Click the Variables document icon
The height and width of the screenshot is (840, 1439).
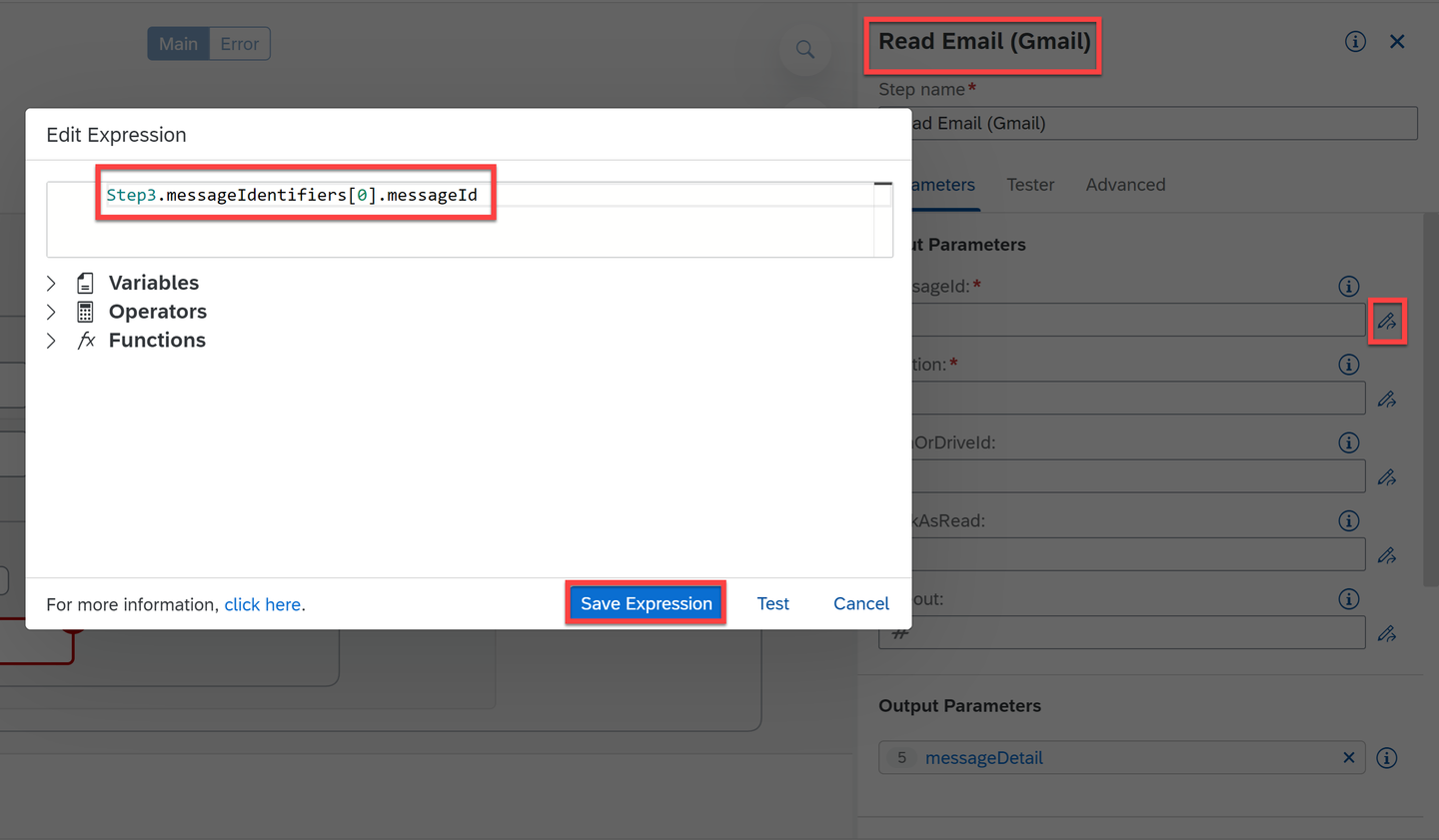(86, 283)
